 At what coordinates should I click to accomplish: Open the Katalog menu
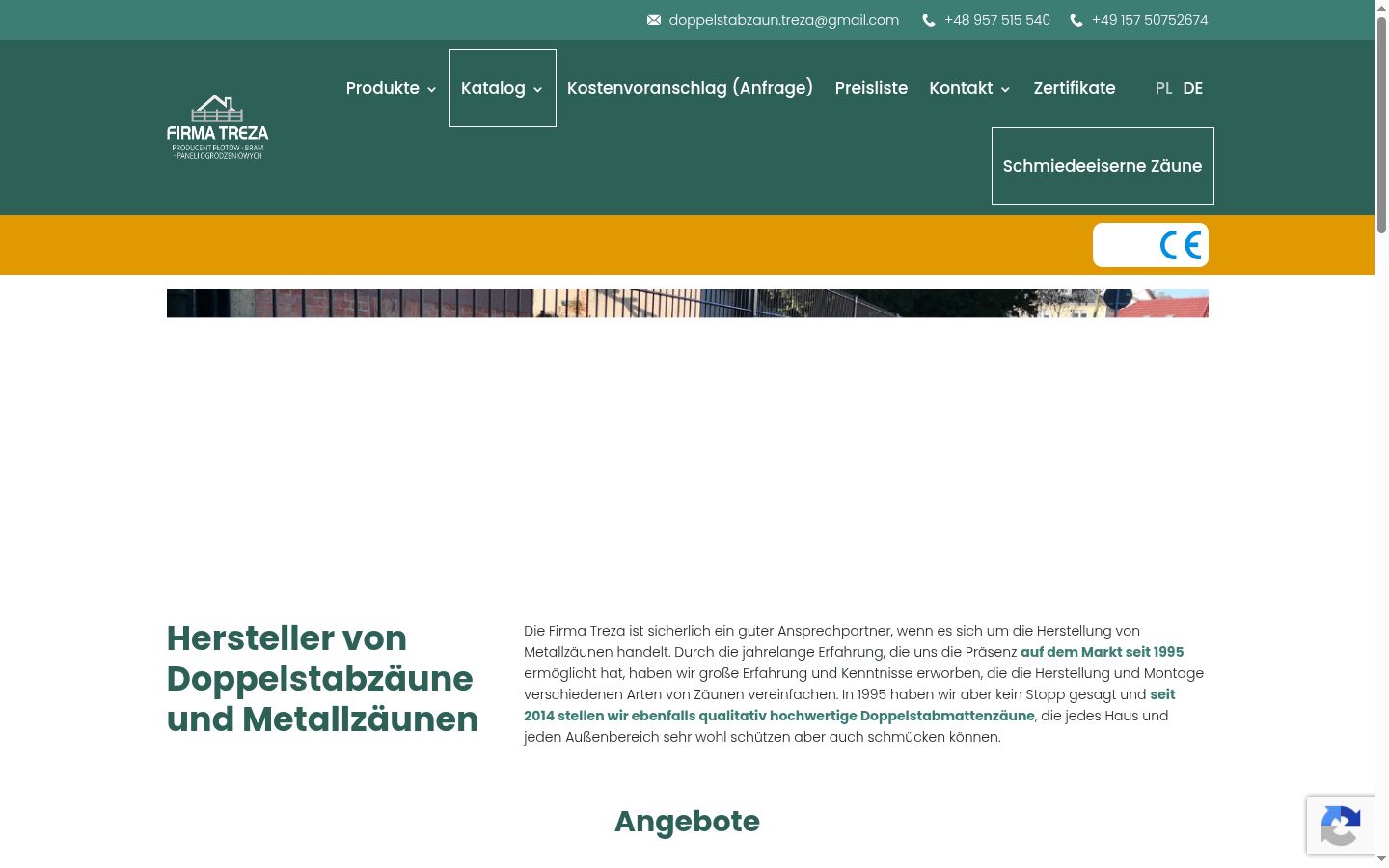coord(493,88)
